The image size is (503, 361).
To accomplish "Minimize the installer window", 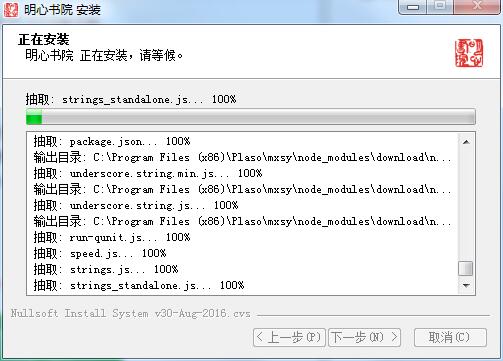I will [x=413, y=7].
